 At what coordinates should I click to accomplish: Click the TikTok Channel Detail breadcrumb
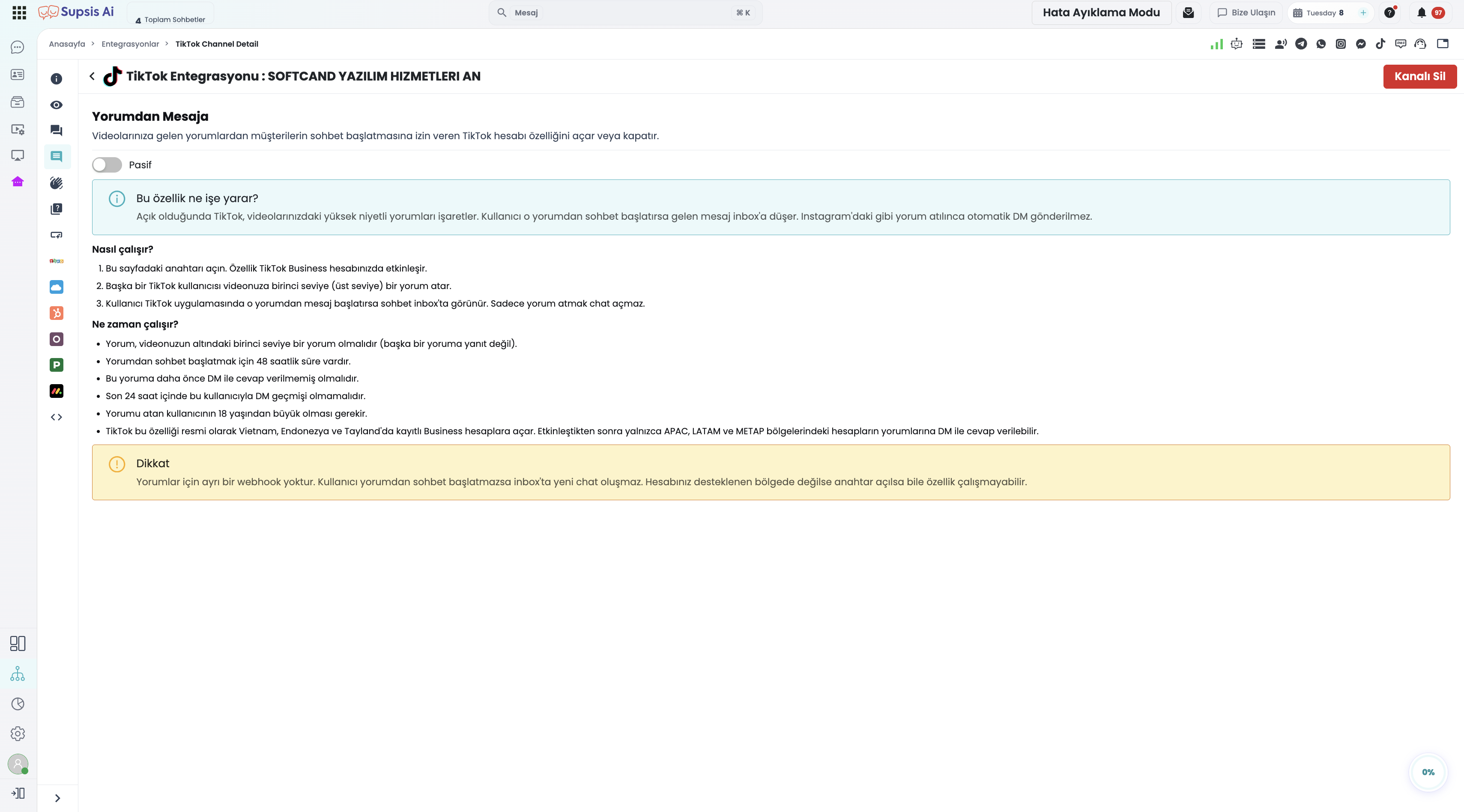click(x=217, y=44)
